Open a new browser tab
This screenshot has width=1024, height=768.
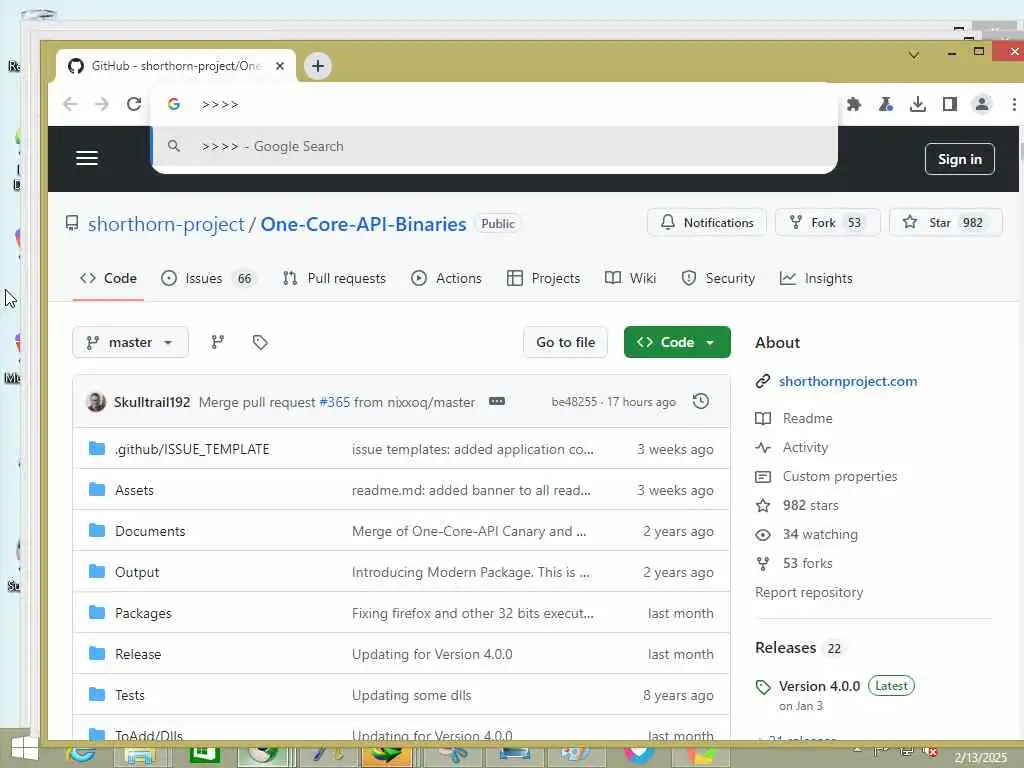click(317, 66)
